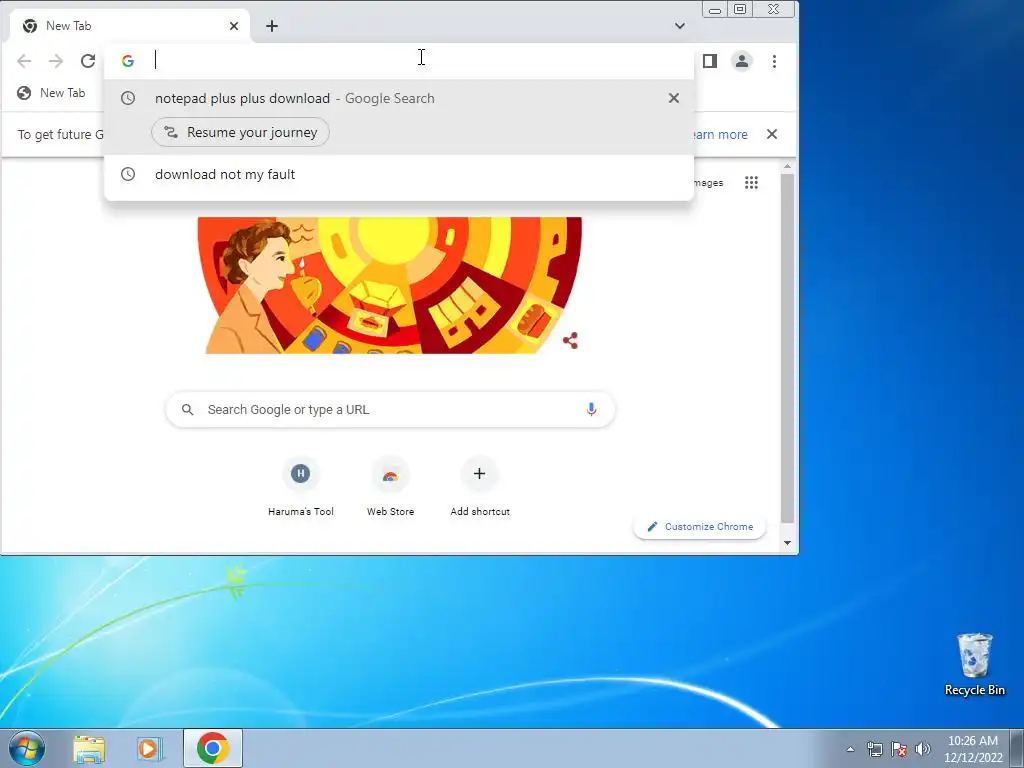Open the Google Doodle image
This screenshot has width=1024, height=768.
coord(390,285)
